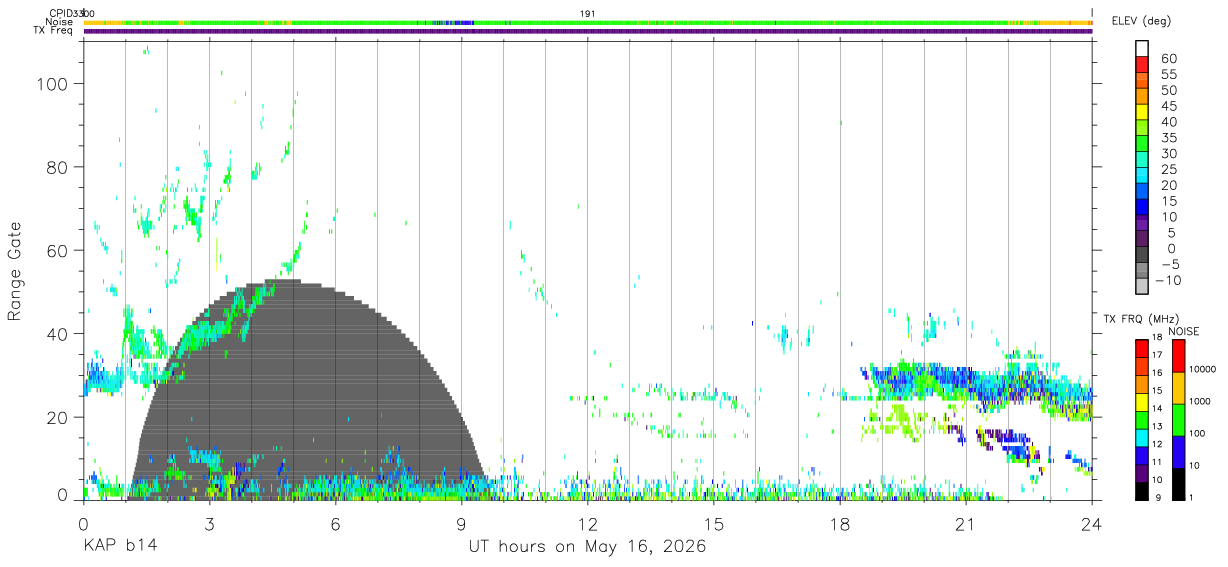Click the '80' tick on the Range Gate axis
Image resolution: width=1228 pixels, height=567 pixels.
click(x=59, y=167)
